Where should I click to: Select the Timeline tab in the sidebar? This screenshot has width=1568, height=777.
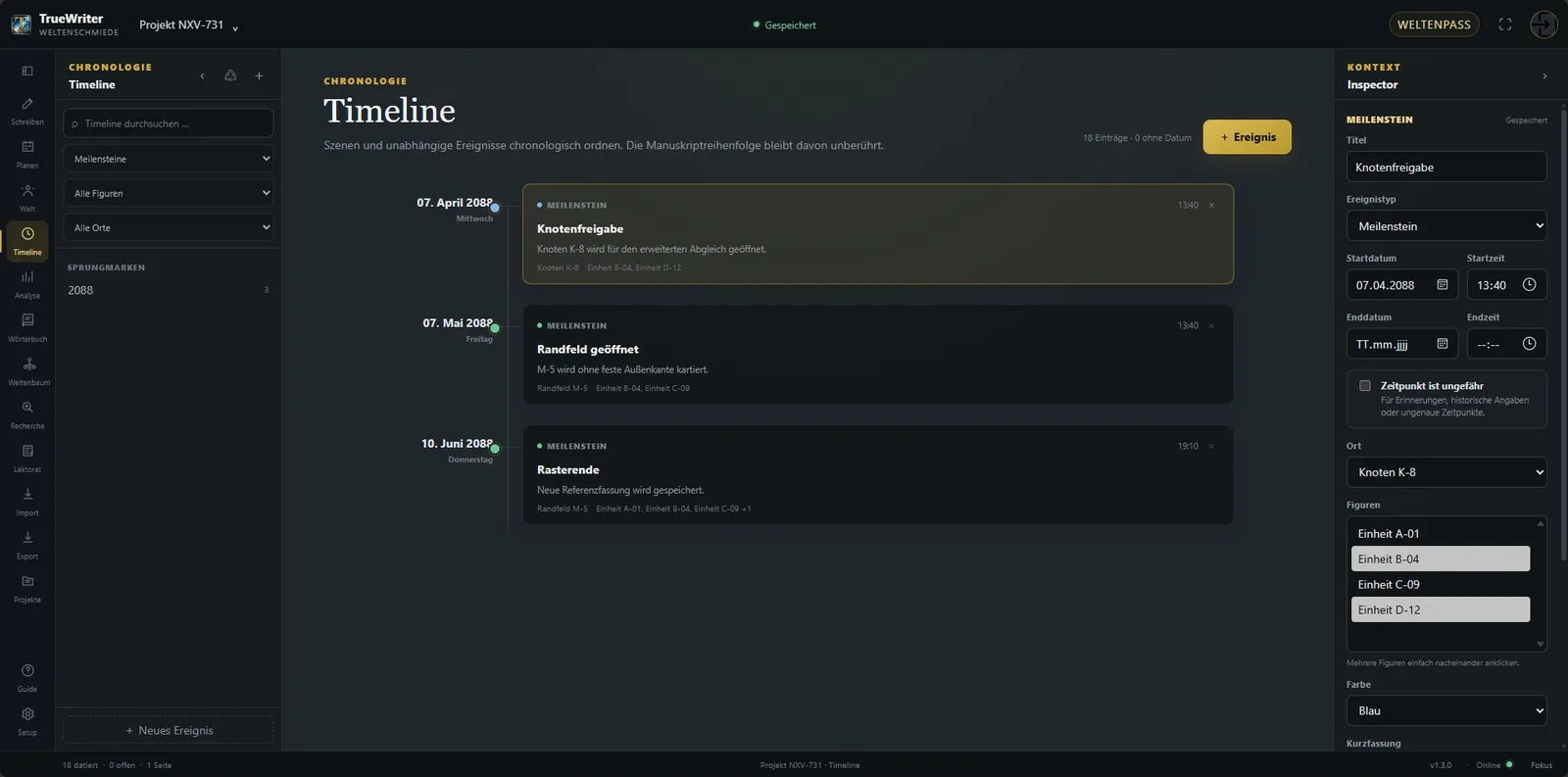coord(27,241)
